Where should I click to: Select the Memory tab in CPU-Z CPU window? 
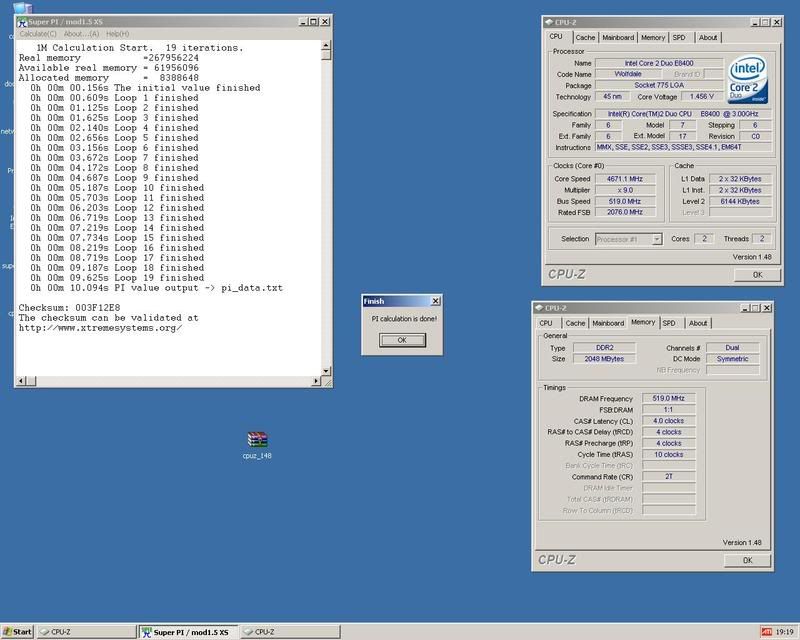coord(653,37)
